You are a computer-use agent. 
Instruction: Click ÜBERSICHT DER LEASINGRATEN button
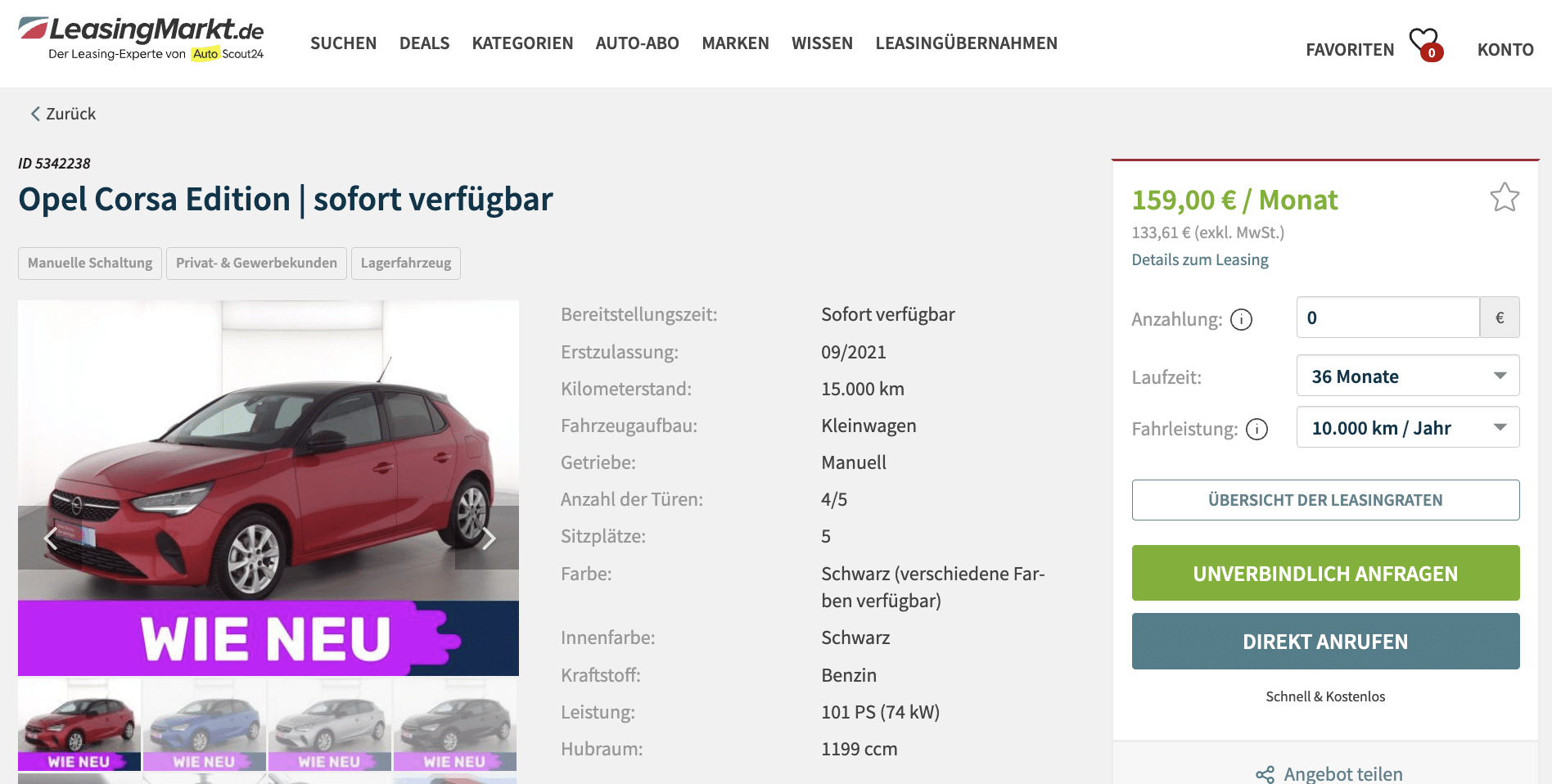coord(1325,500)
